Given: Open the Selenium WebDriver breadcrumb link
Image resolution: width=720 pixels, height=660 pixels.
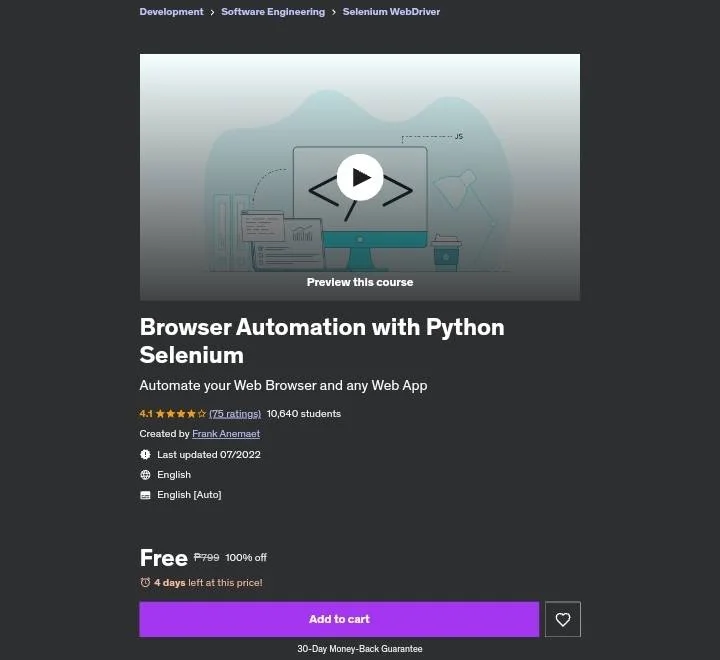Looking at the screenshot, I should (x=391, y=11).
